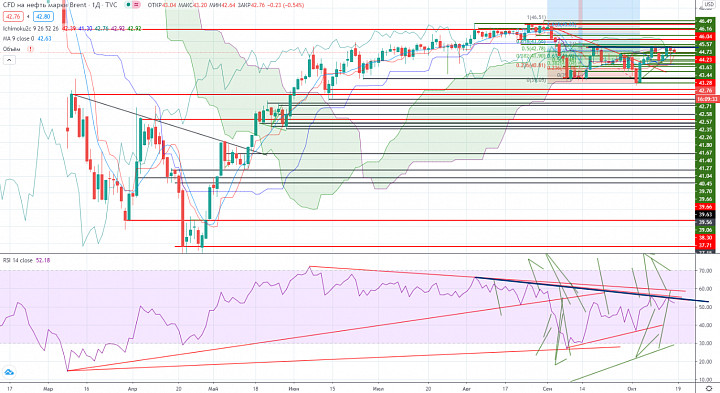This screenshot has width=720, height=393.
Task: Click the CFD Brent symbol title
Action: pyautogui.click(x=60, y=5)
